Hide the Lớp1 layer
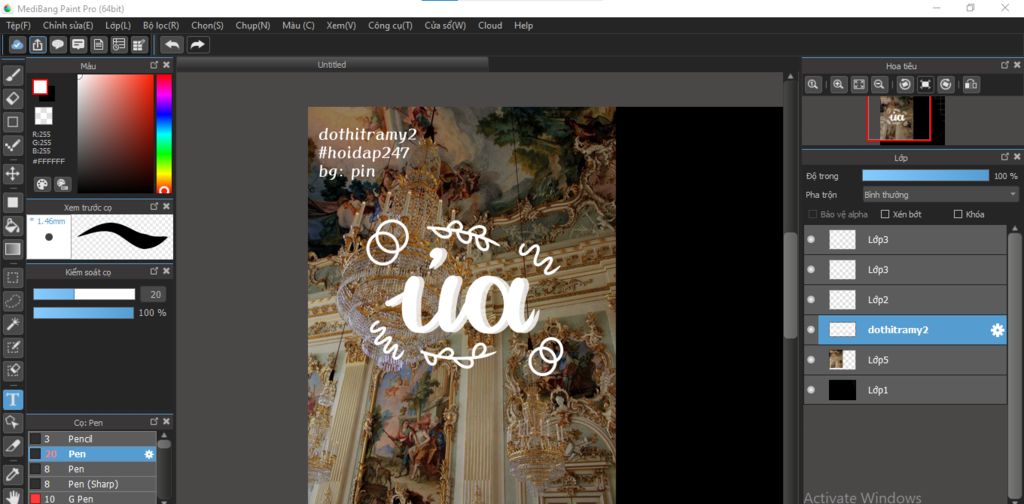The width and height of the screenshot is (1024, 504). click(811, 390)
